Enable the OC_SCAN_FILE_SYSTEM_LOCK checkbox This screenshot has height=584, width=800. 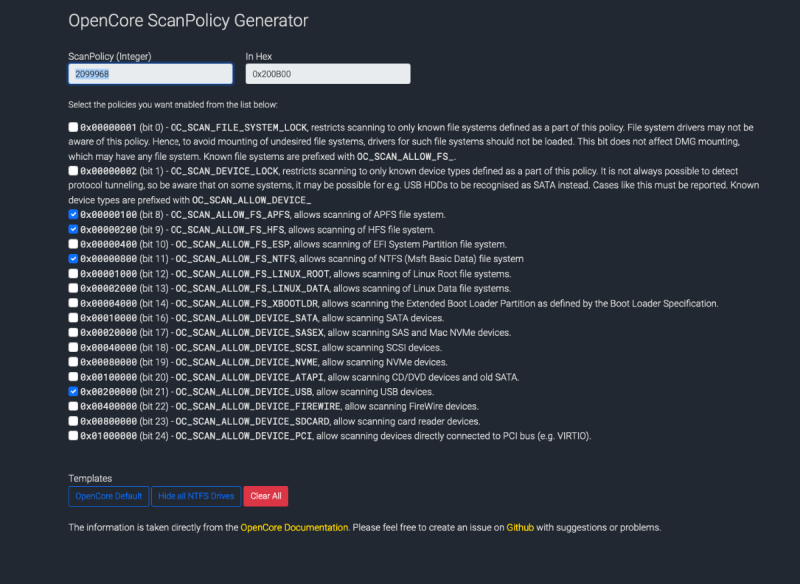tap(72, 126)
